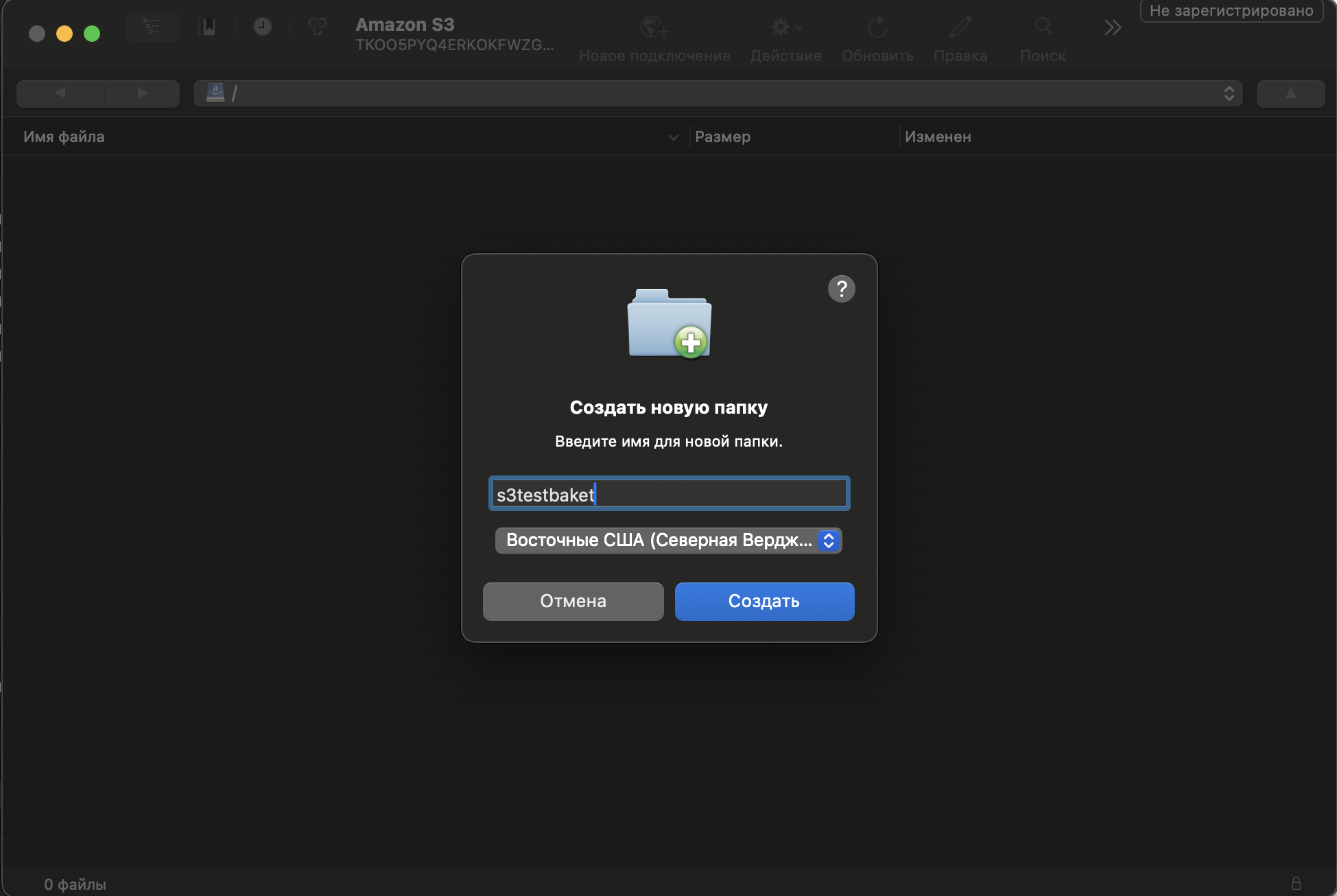Screen dimensions: 1337x896
Task: Open help via the question mark icon
Action: (841, 289)
